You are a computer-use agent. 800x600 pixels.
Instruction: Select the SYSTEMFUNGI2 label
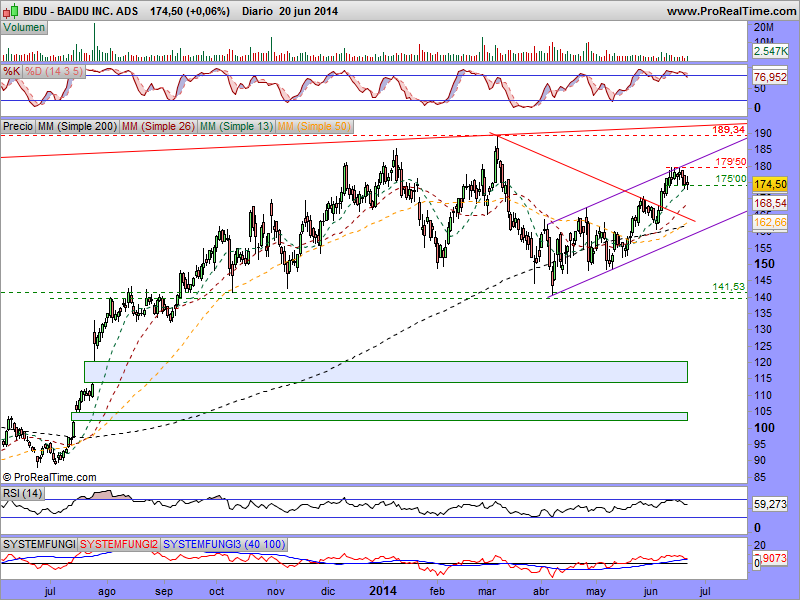119,544
